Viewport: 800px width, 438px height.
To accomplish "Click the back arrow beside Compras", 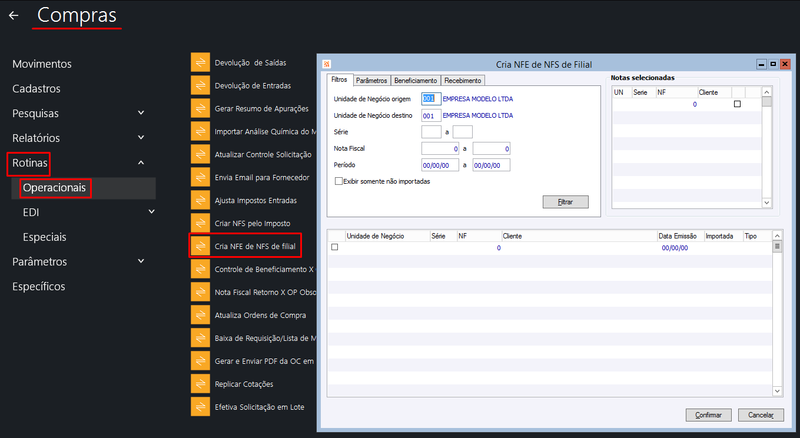I will (x=14, y=16).
